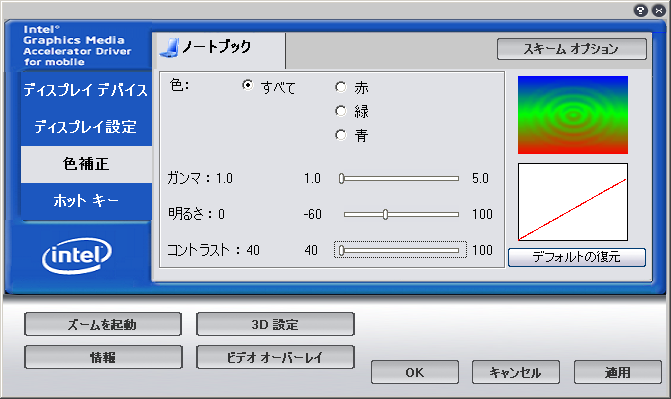Select the 色補正 tab
Image resolution: width=671 pixels, height=399 pixels.
86,164
